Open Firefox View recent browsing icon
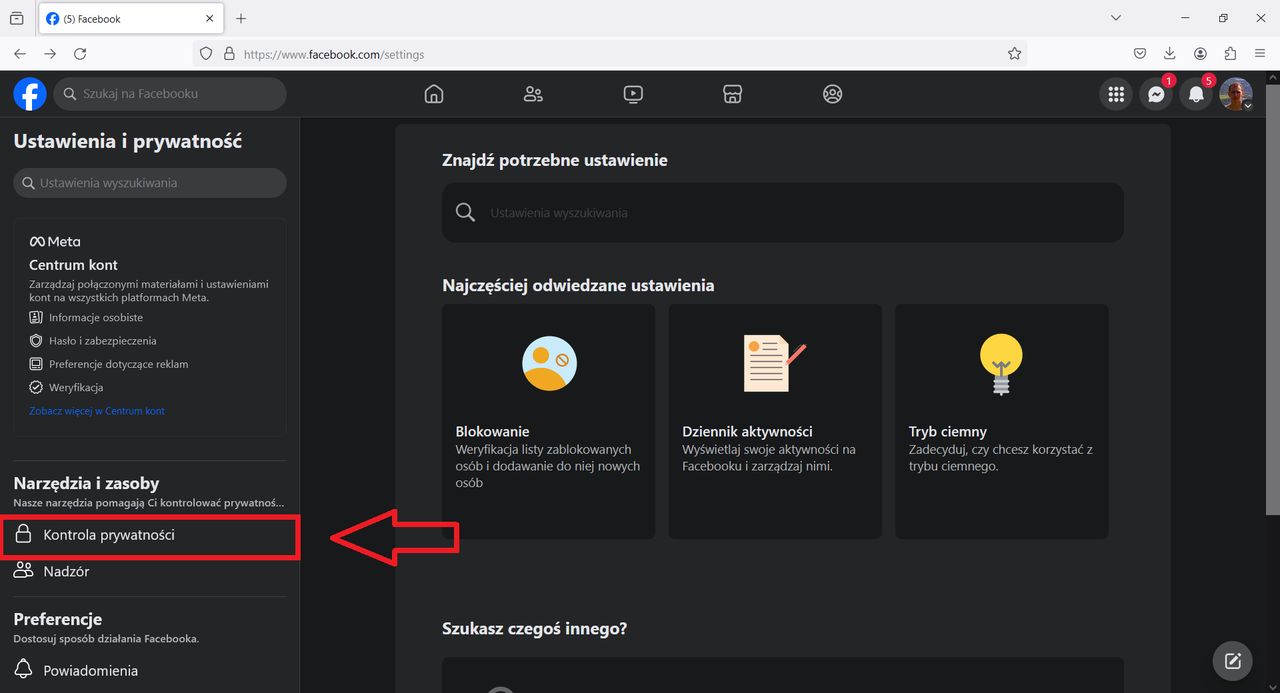This screenshot has height=693, width=1280. 16,18
